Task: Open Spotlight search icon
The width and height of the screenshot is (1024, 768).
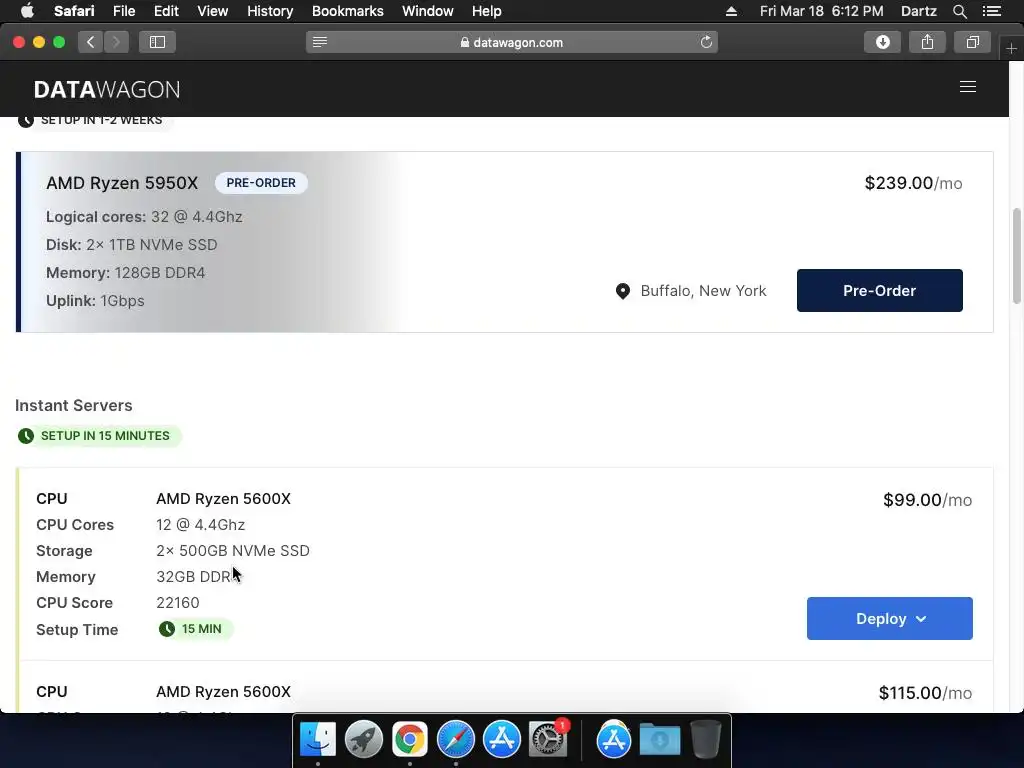Action: 959,11
